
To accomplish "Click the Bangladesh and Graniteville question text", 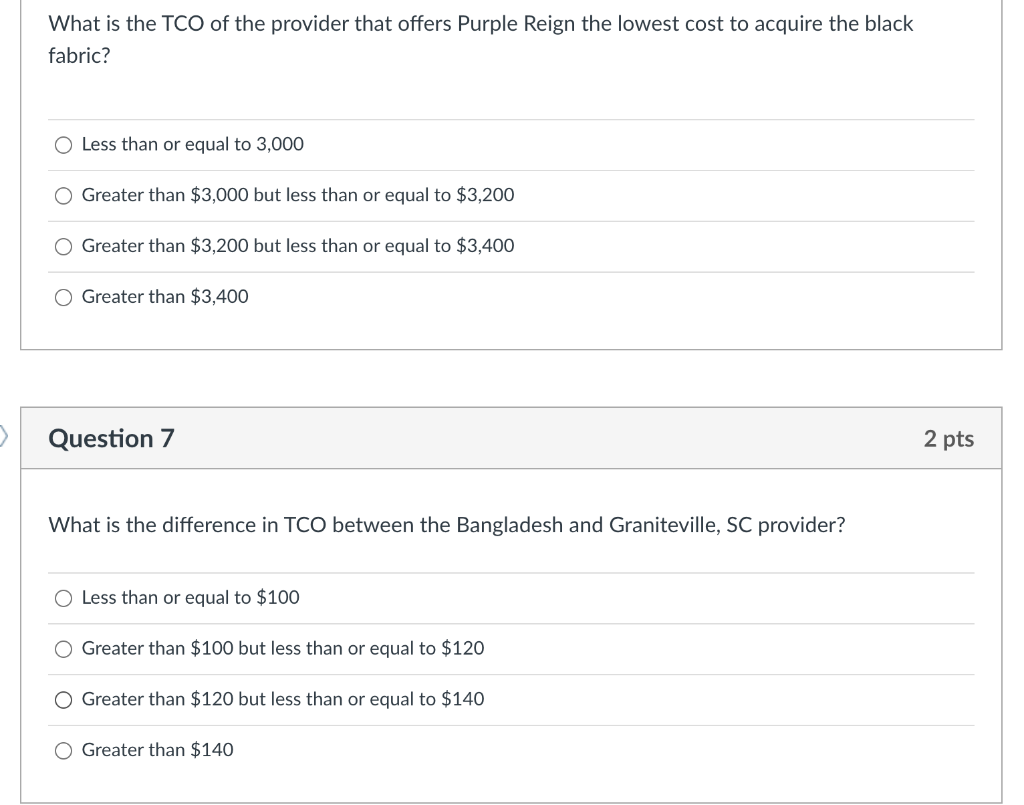I will (446, 525).
